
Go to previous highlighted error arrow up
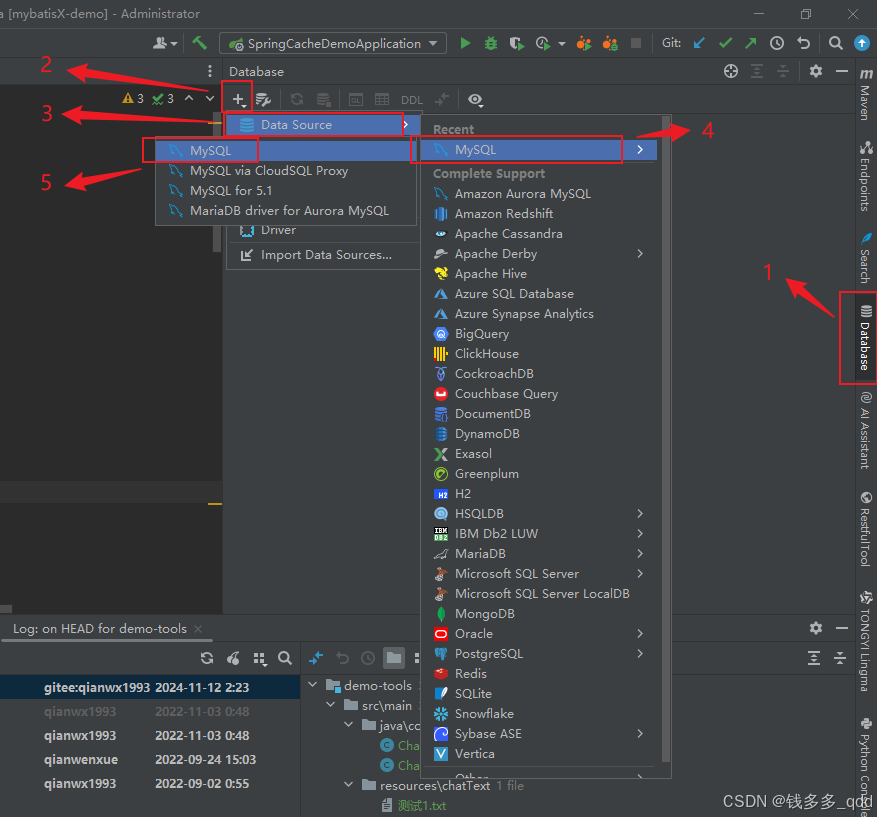tap(189, 98)
